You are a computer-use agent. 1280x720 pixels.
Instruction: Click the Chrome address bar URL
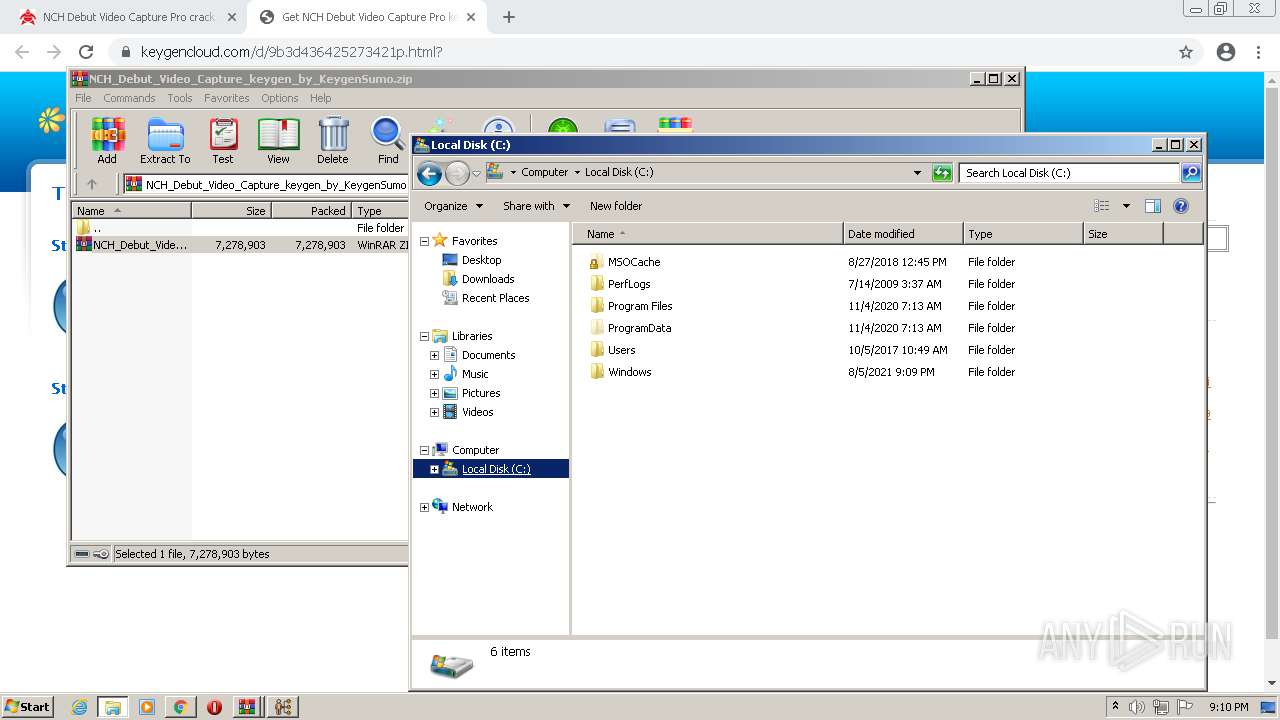[x=292, y=52]
